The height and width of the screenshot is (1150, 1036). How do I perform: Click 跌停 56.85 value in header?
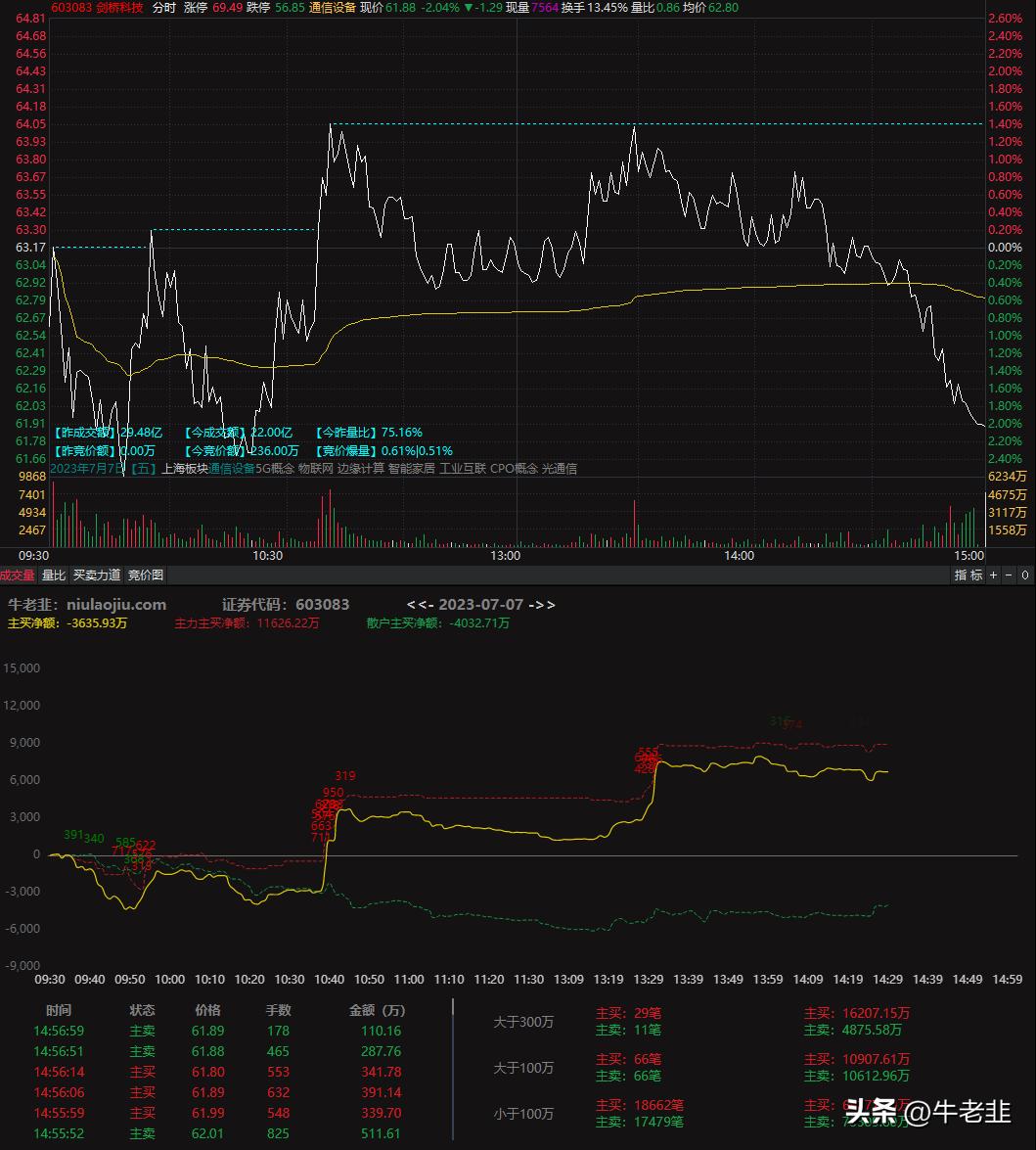point(276,7)
